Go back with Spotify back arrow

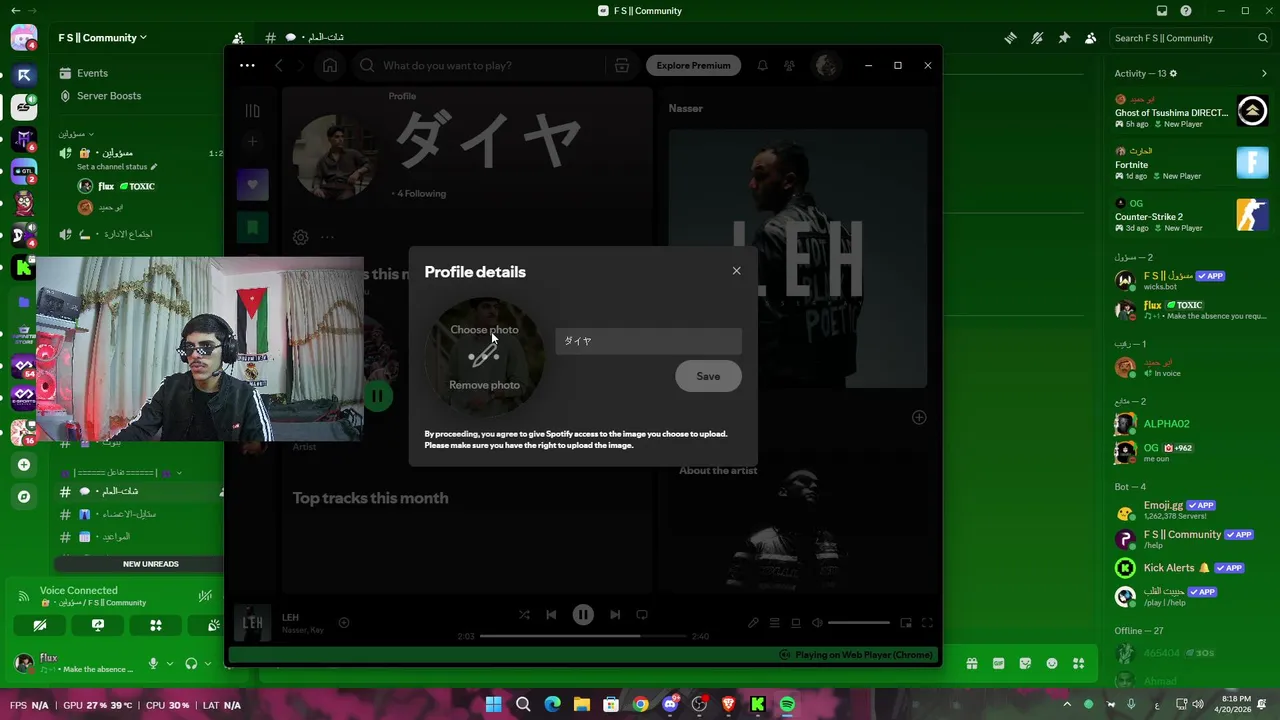[x=279, y=66]
